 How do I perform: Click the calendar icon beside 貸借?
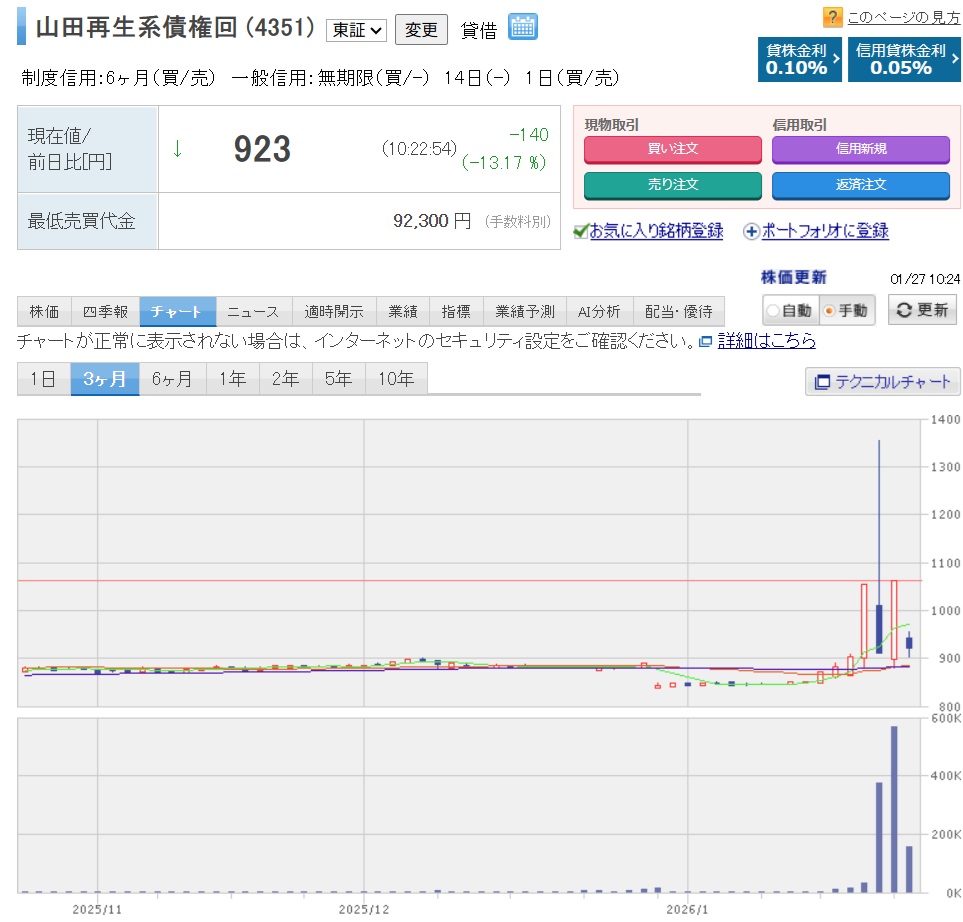tap(522, 27)
